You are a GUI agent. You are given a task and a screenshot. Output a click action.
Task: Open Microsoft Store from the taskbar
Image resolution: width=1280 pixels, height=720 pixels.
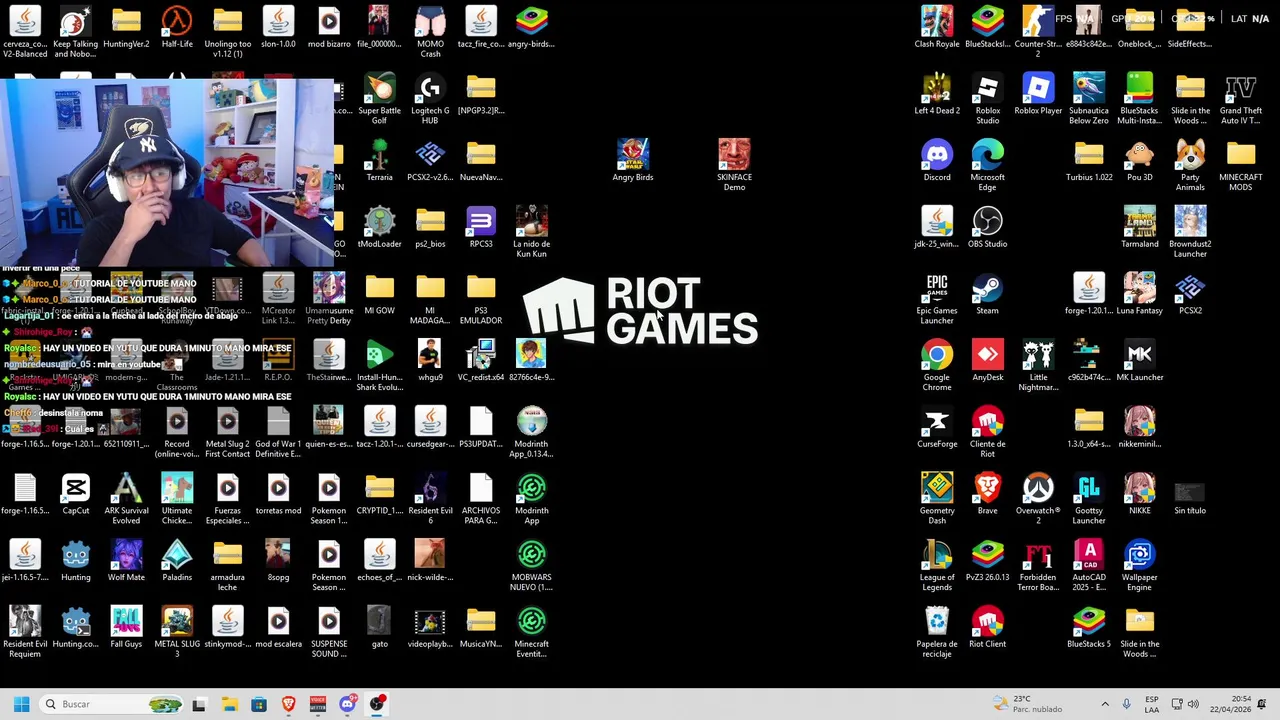point(259,704)
